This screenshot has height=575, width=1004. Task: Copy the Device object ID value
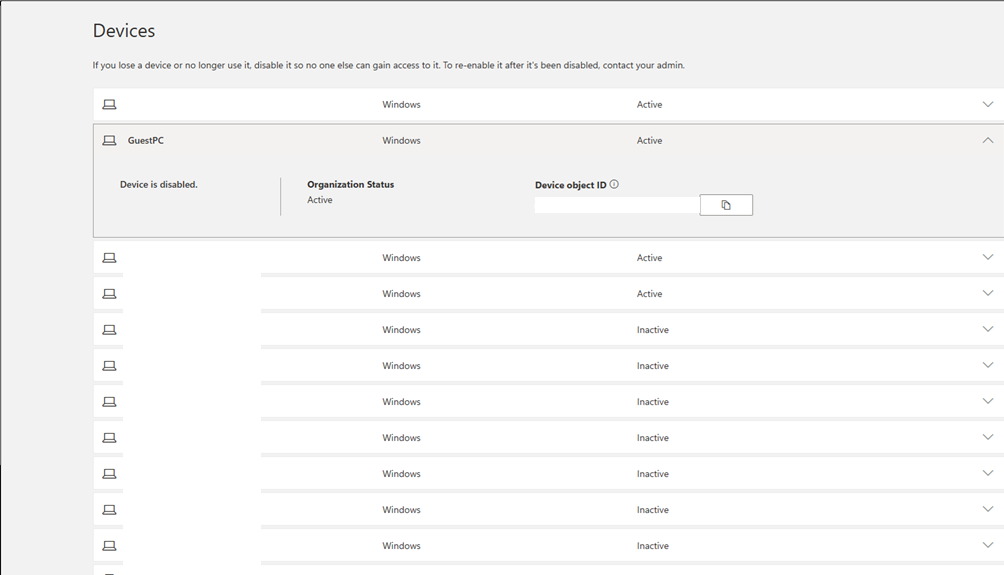click(726, 205)
